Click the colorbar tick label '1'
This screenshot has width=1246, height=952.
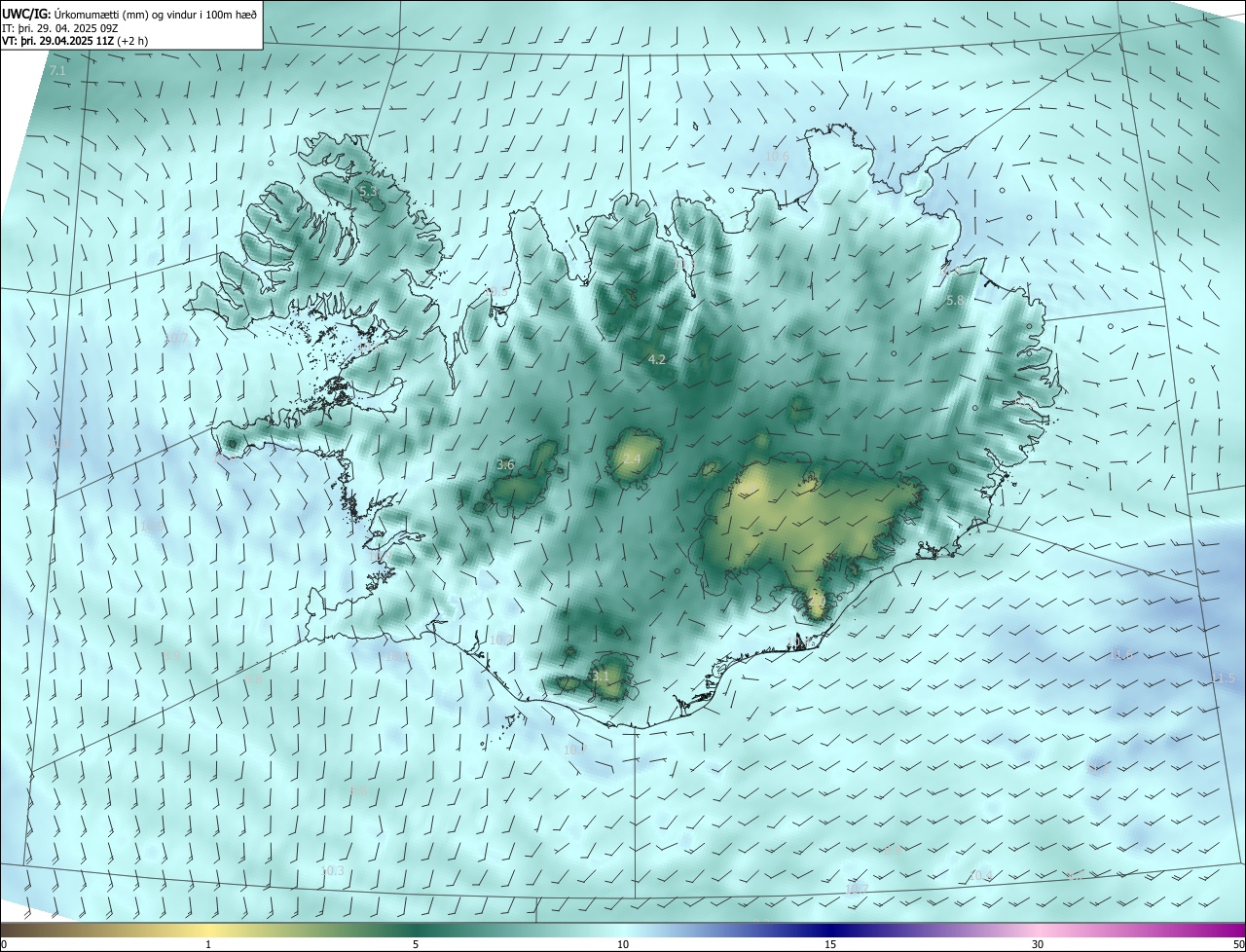pos(208,944)
